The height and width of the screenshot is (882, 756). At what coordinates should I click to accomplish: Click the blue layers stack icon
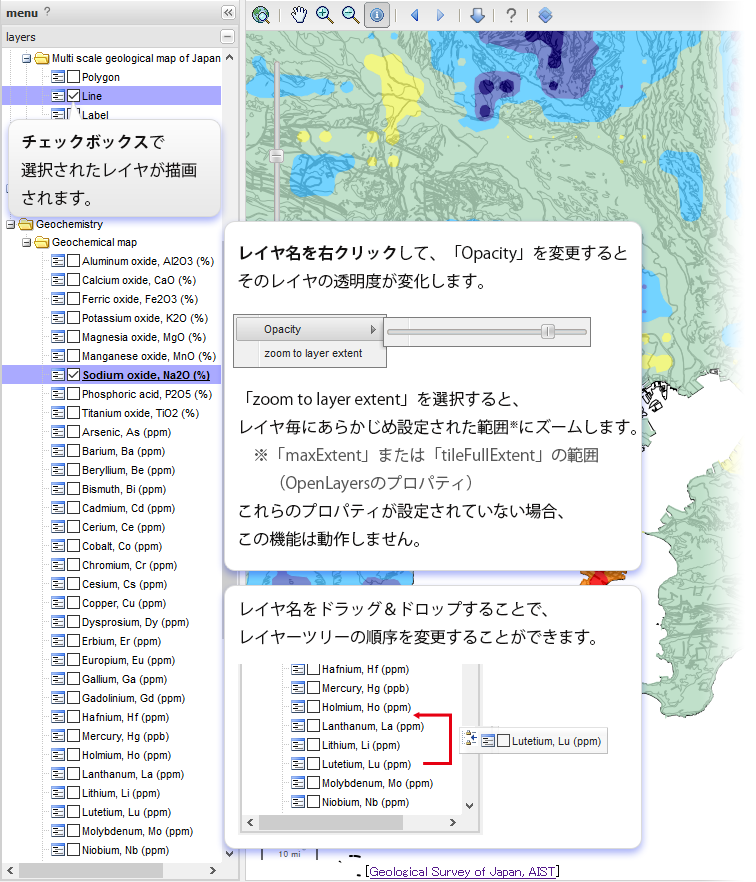point(545,14)
